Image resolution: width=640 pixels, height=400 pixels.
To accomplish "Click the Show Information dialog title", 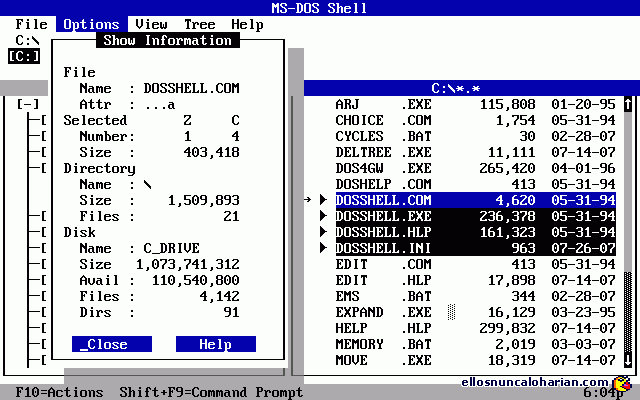I will tap(168, 40).
